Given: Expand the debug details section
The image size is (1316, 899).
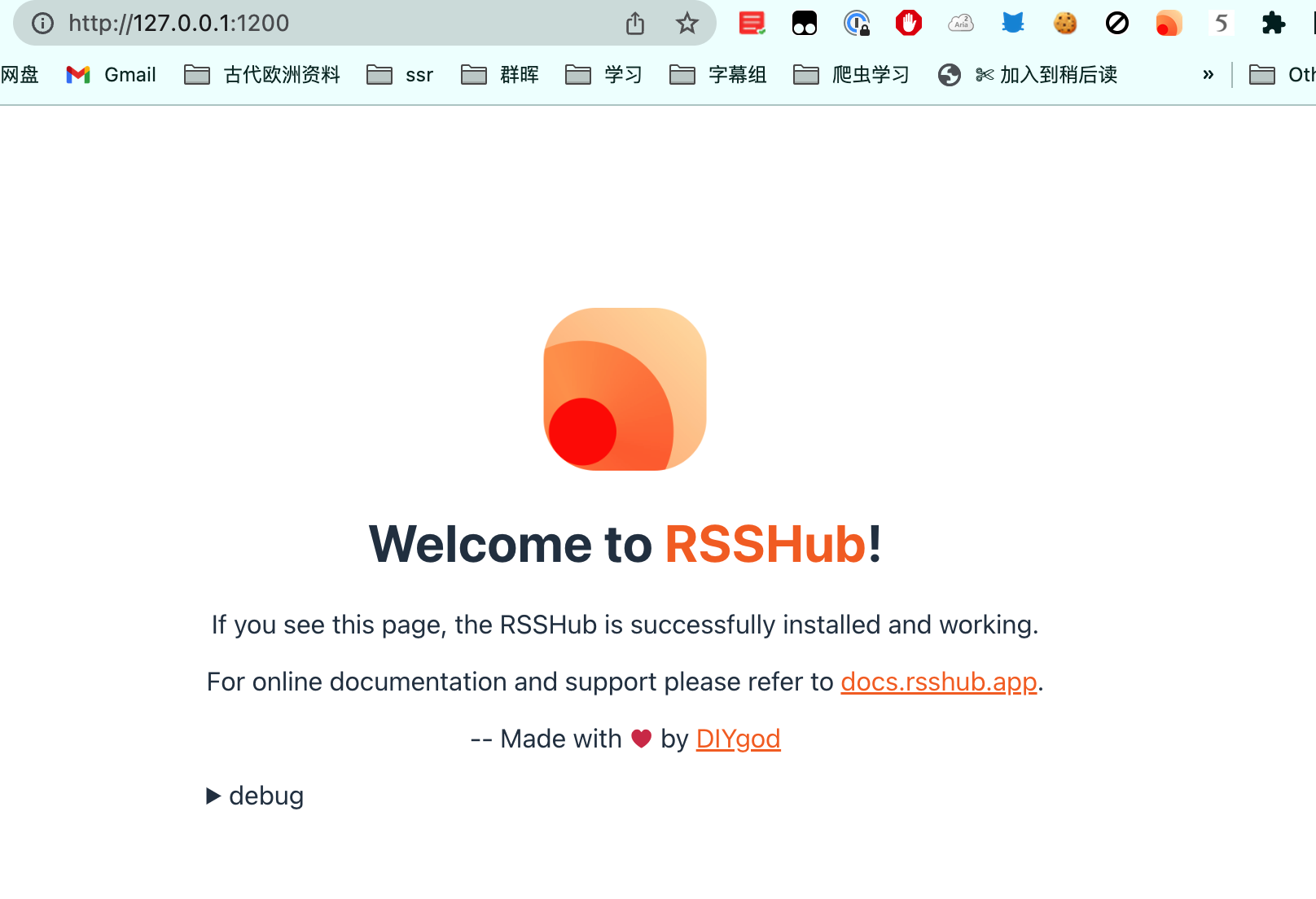Looking at the screenshot, I should coord(255,796).
